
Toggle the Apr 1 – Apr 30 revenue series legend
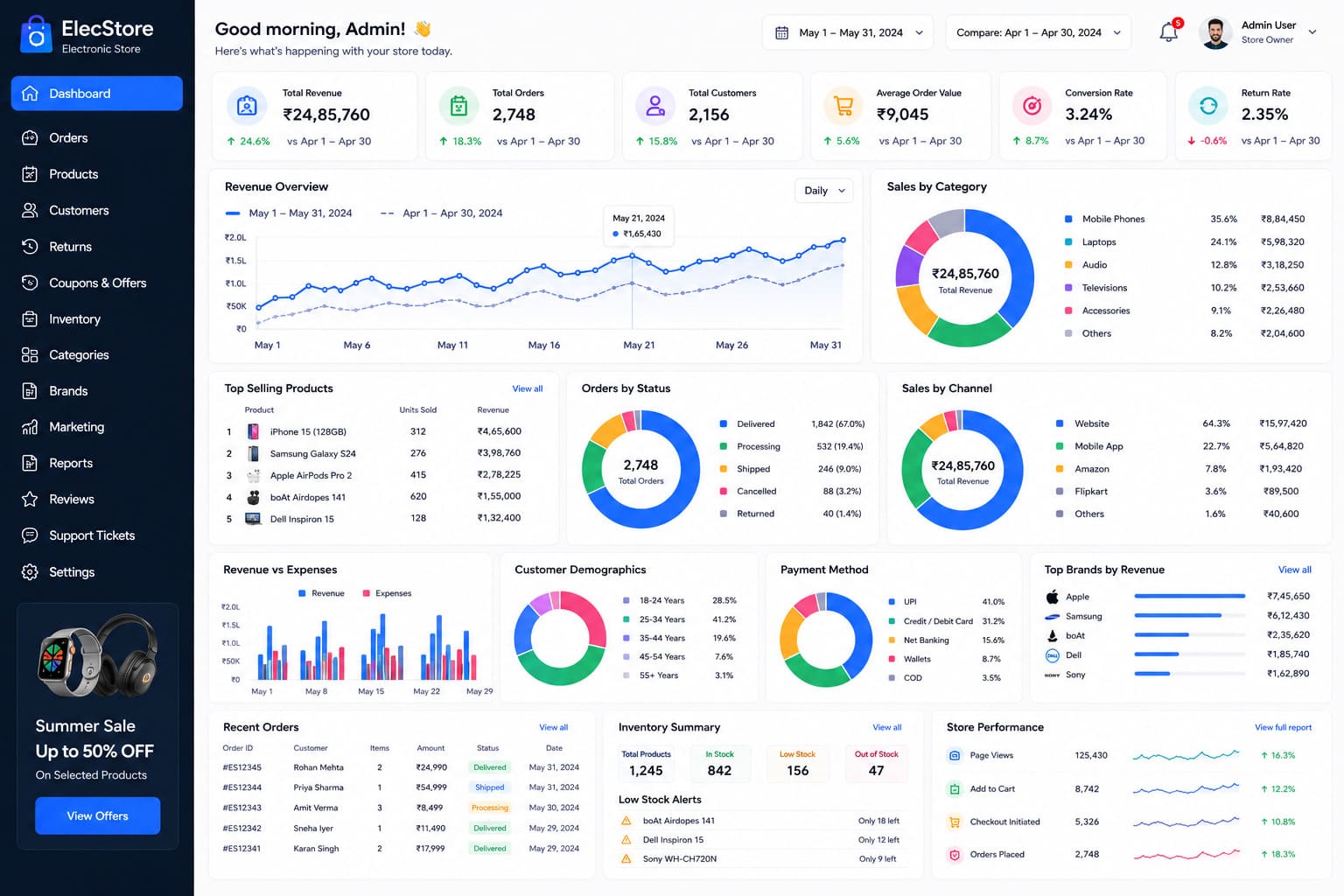point(442,213)
